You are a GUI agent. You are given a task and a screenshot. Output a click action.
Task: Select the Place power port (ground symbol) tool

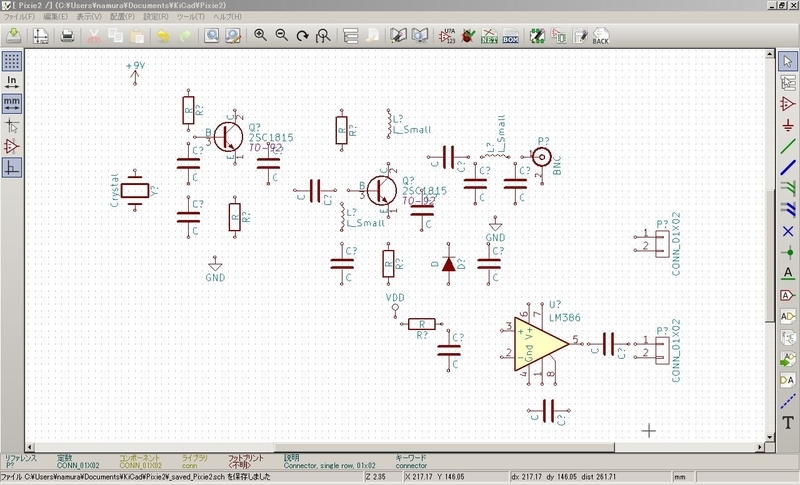(788, 124)
